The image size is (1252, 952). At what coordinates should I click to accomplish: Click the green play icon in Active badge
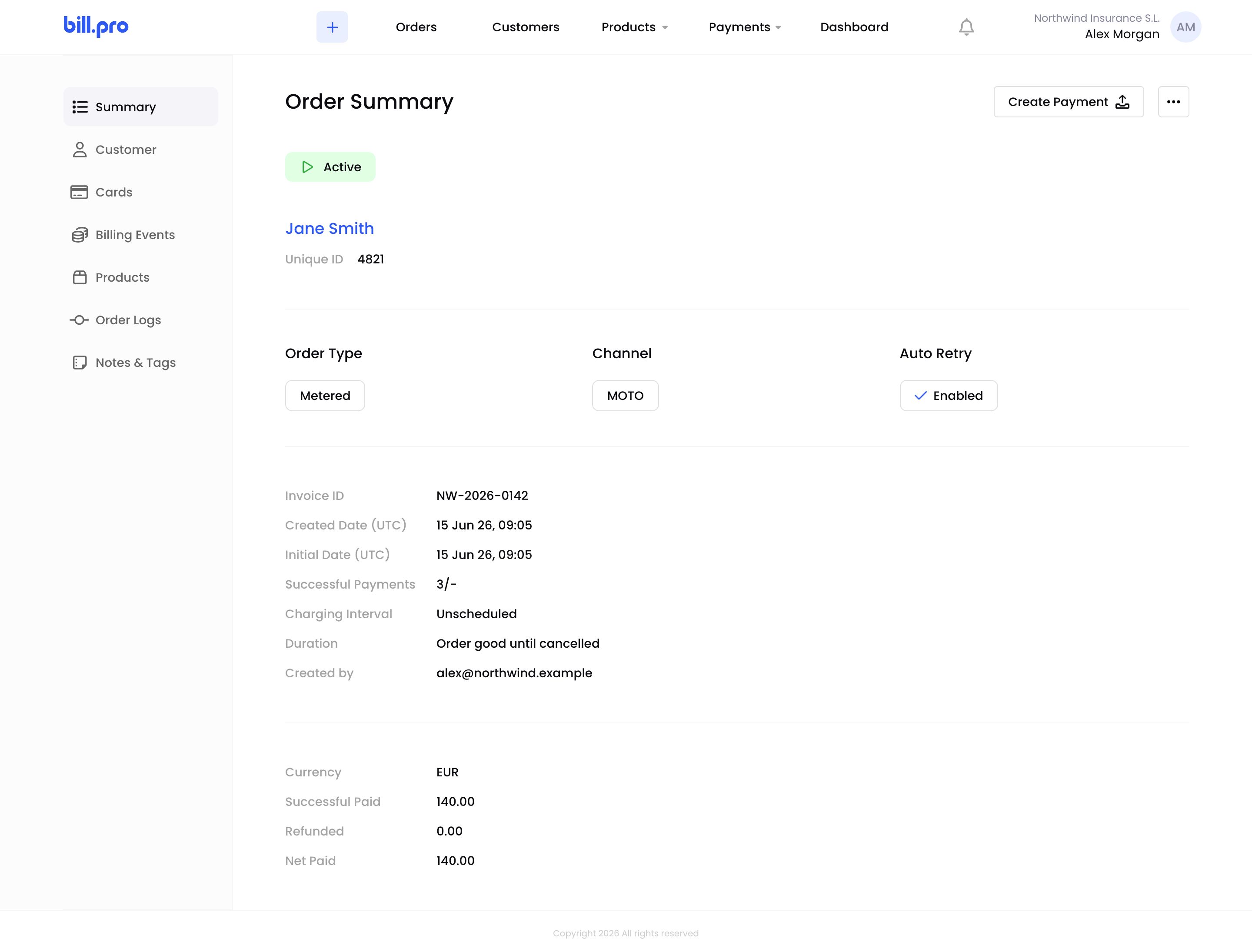tap(307, 167)
